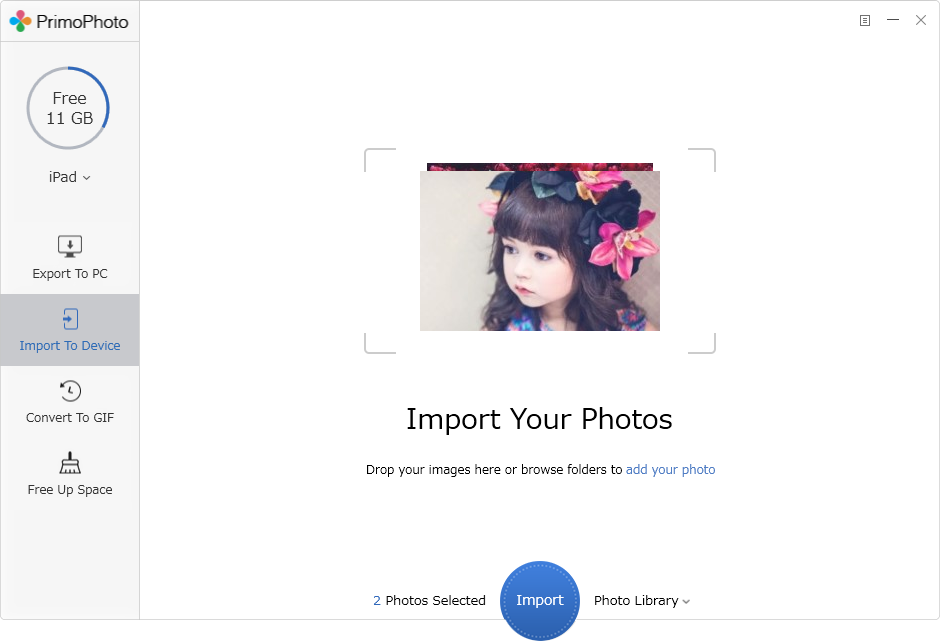Click the Import Your Photos heading
The image size is (940, 641).
(540, 419)
